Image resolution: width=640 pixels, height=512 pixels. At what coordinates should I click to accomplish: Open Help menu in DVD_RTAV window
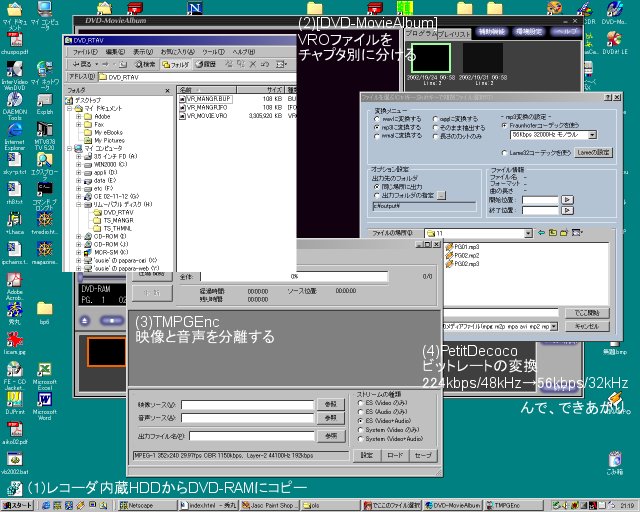point(244,52)
